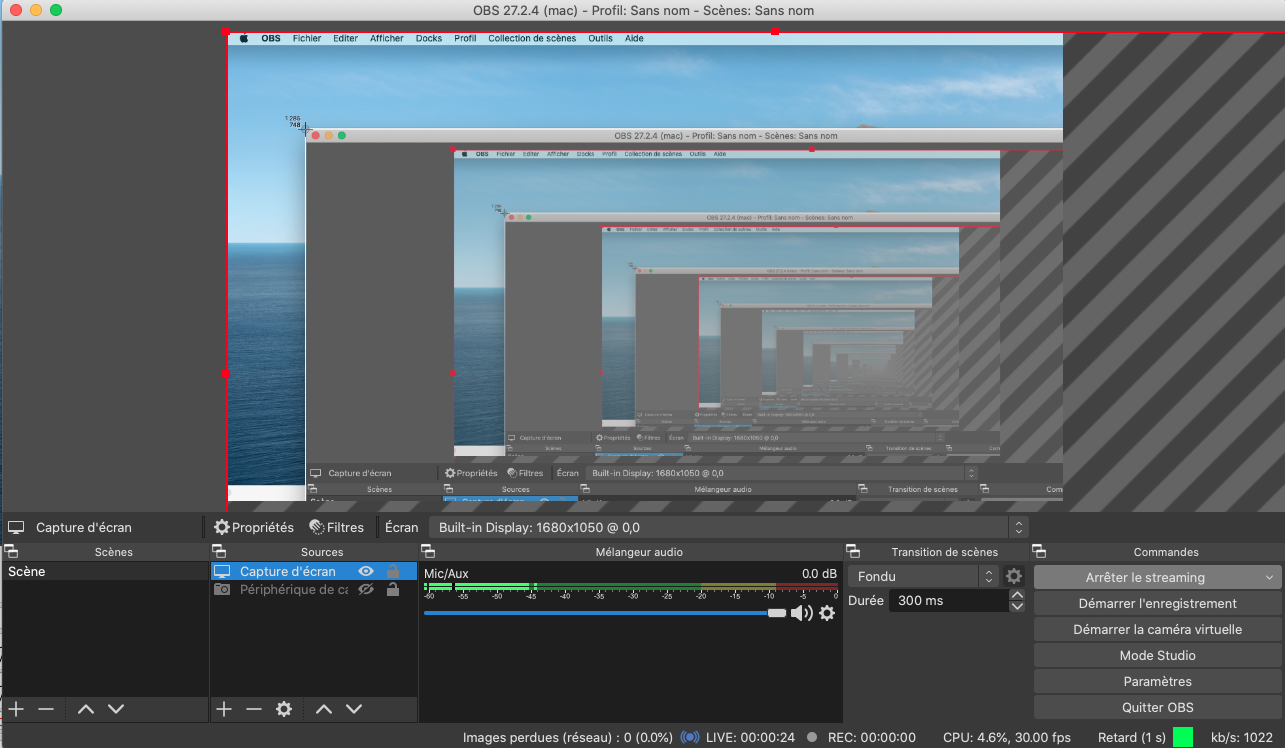Move the scene up in Scènes list
Screen dimensions: 1285x748
point(86,709)
